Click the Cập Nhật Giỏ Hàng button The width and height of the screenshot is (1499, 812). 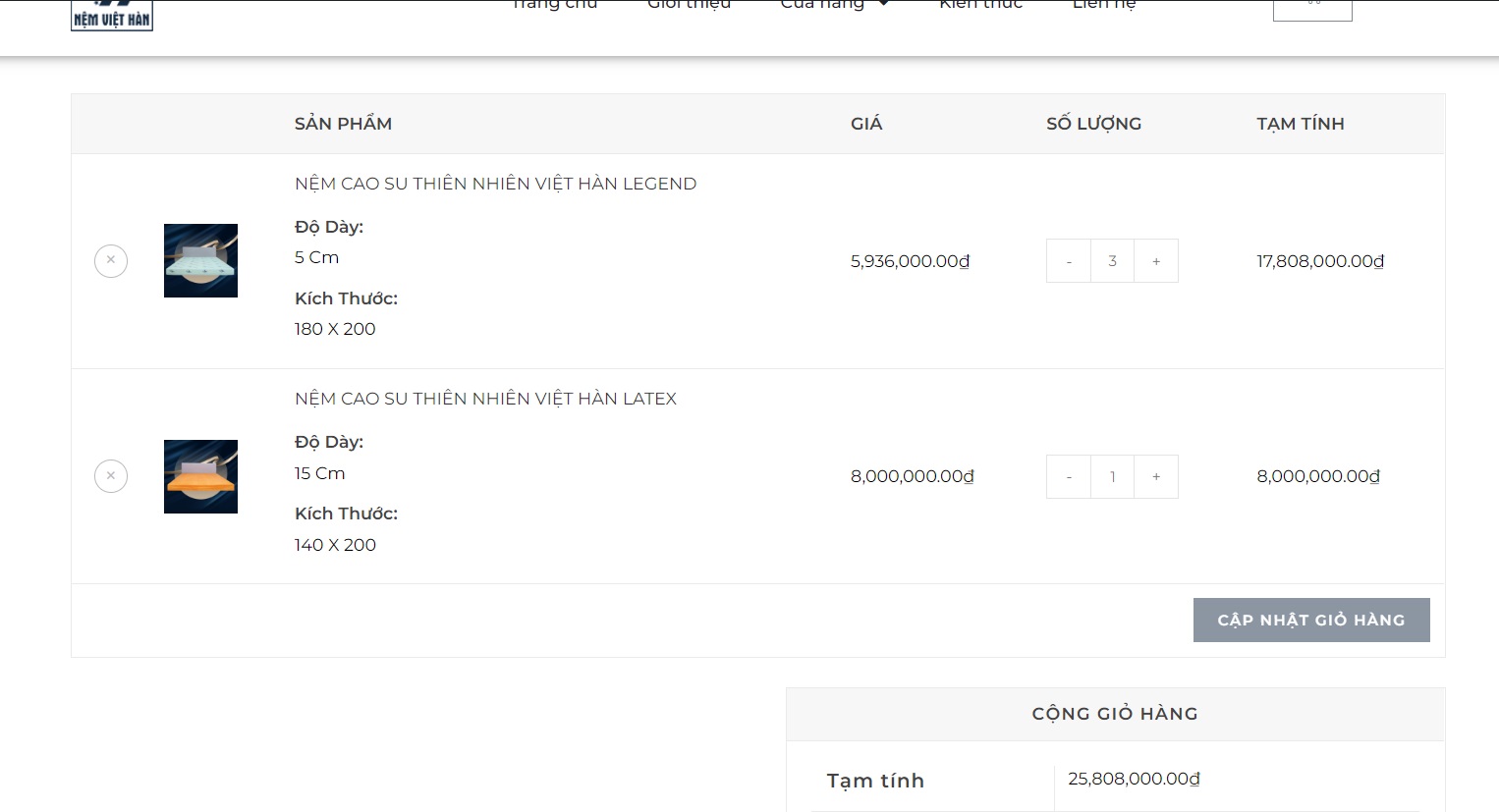(1311, 620)
